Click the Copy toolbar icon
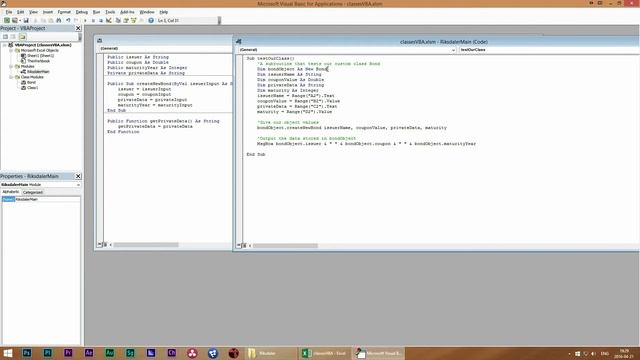 (x=43, y=20)
